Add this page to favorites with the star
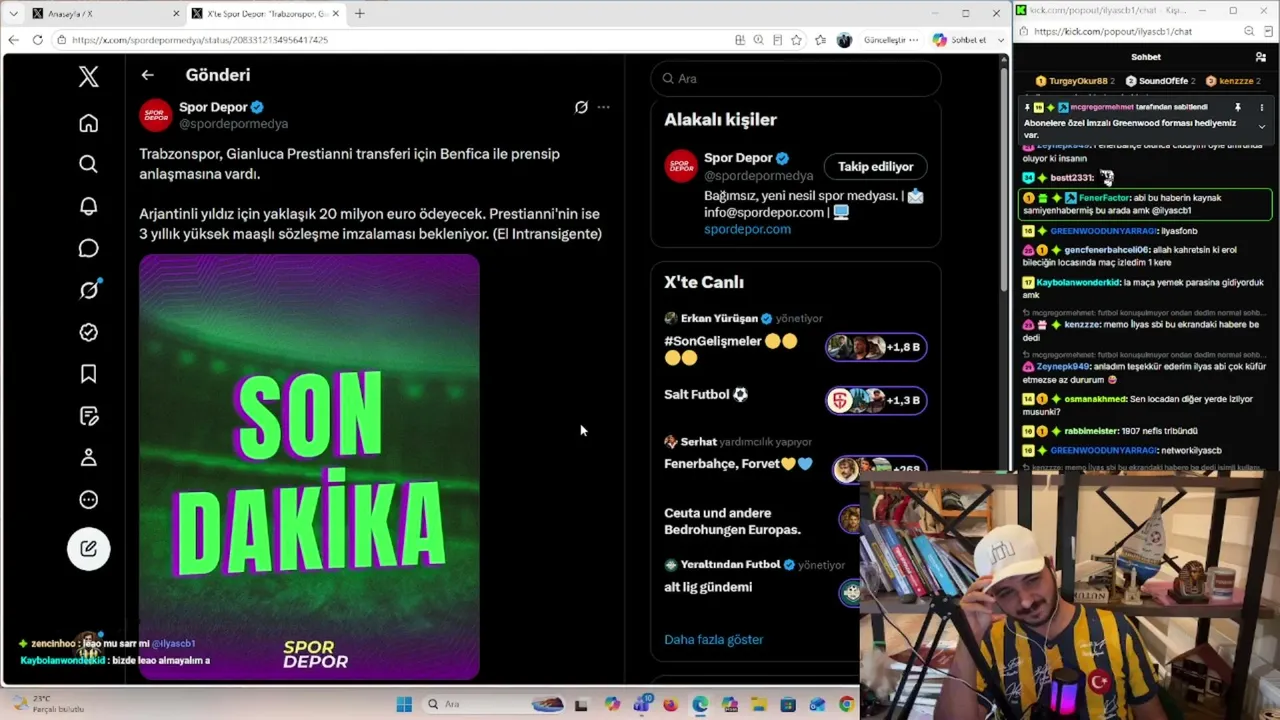This screenshot has width=1280, height=720. [x=796, y=40]
